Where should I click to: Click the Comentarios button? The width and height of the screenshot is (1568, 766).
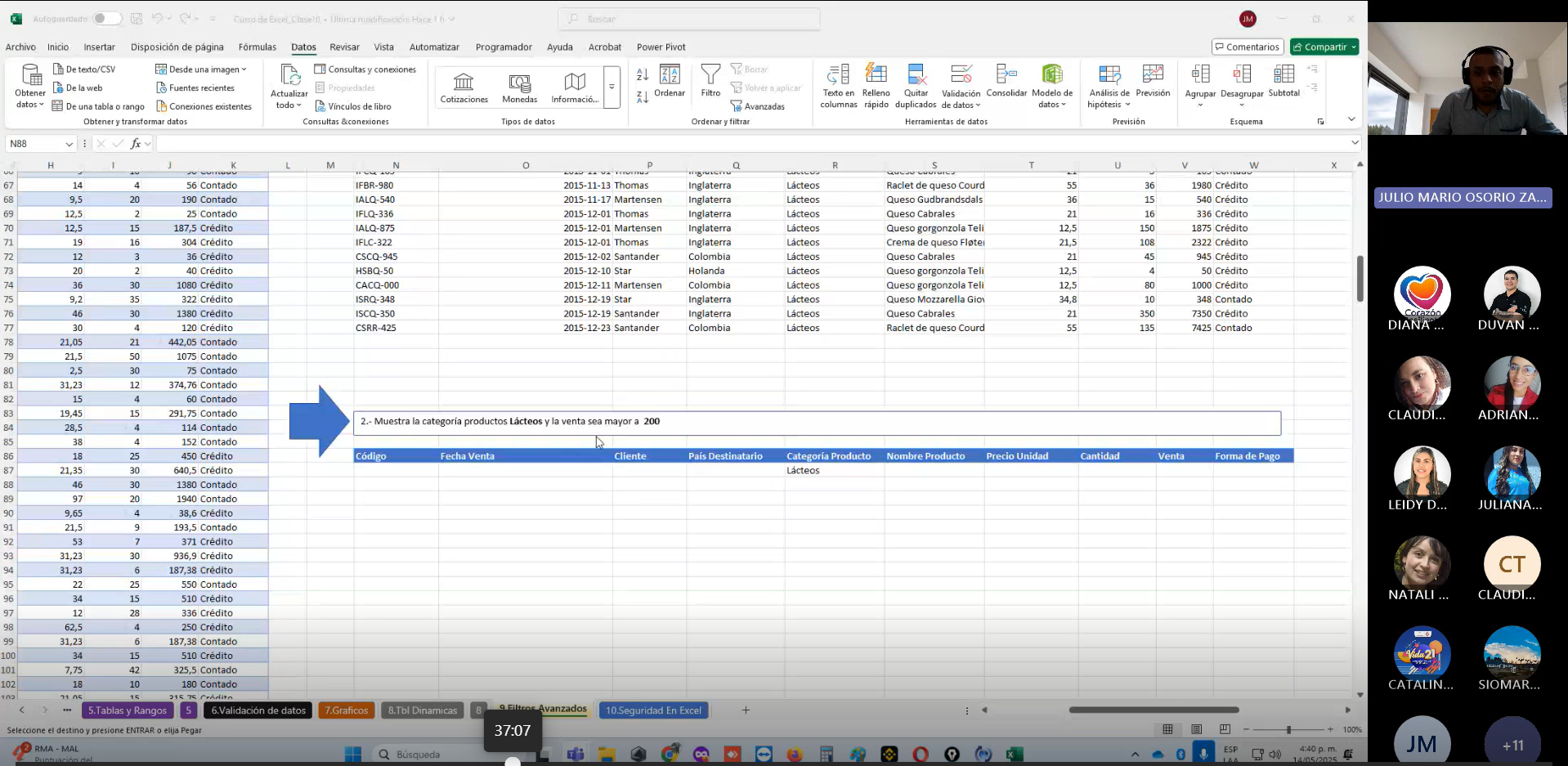click(1247, 47)
